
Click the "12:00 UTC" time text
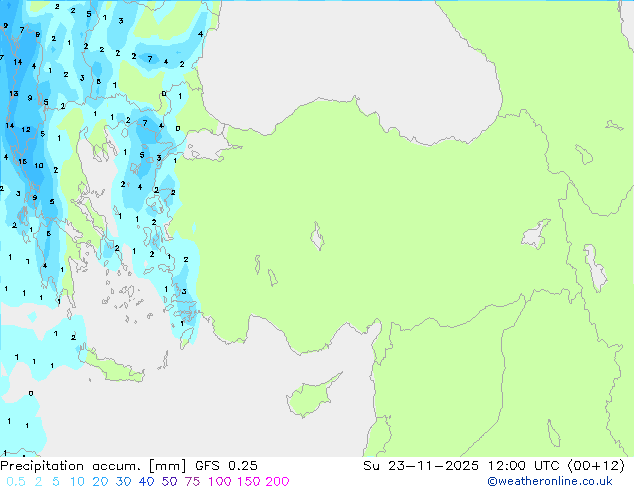click(524, 466)
